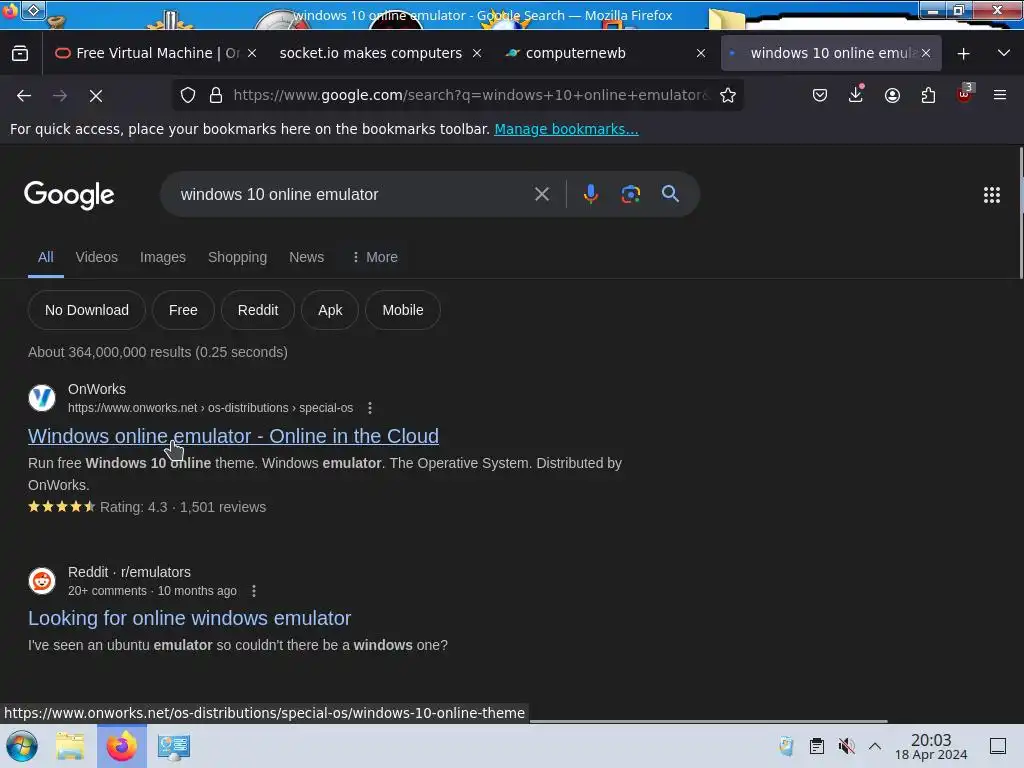Stop loading the current page

[x=96, y=96]
